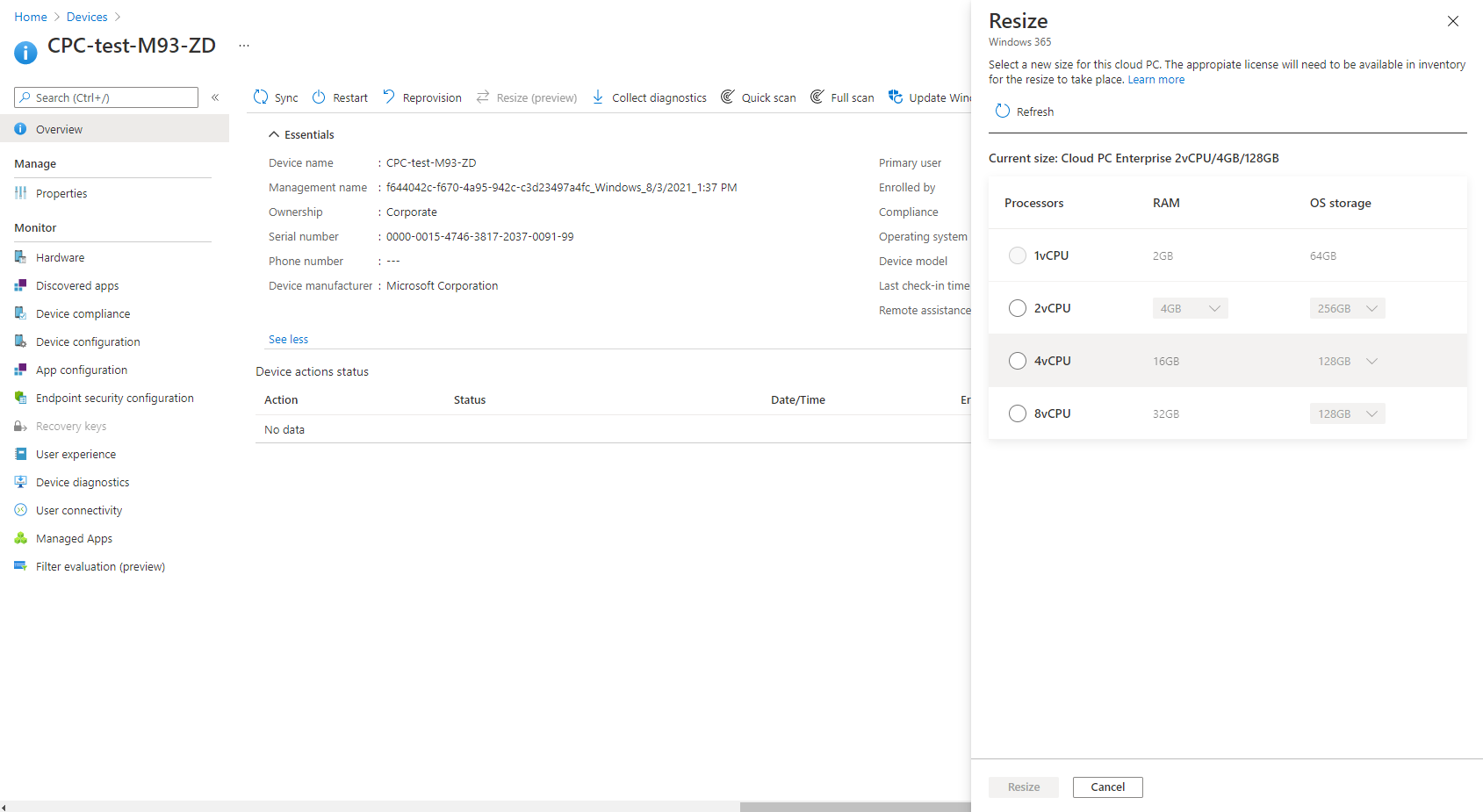Collapse the Essentials section

point(274,134)
